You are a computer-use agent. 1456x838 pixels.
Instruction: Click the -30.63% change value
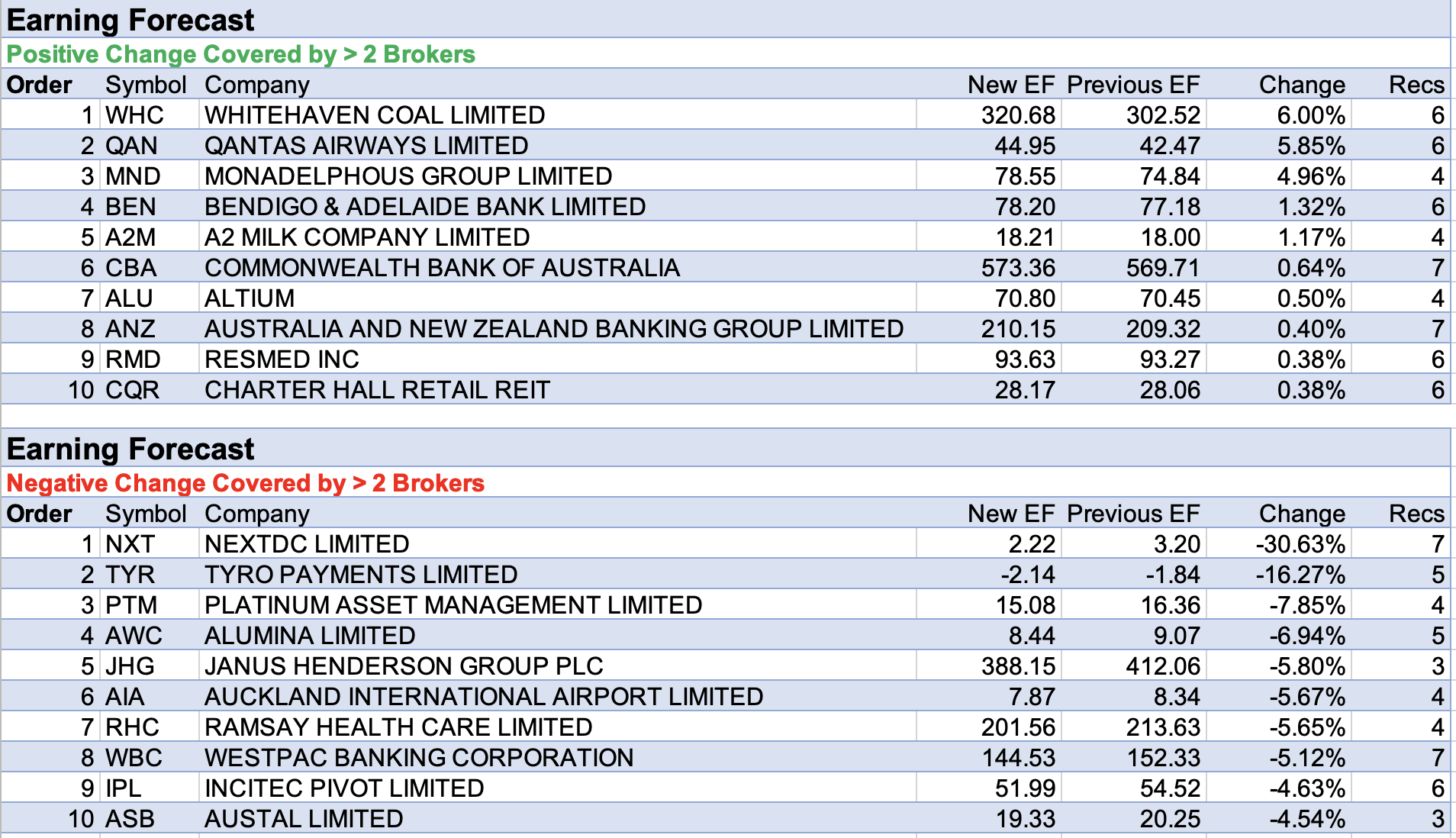coord(1300,544)
